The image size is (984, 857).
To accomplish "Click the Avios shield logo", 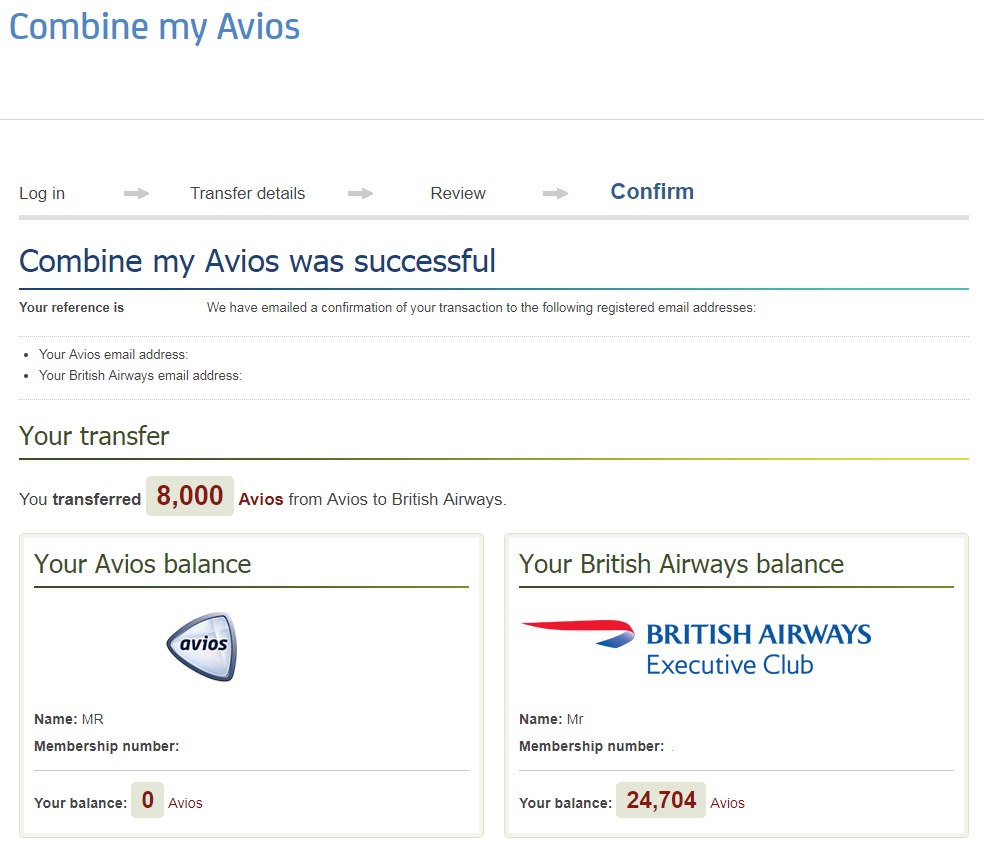I will (x=202, y=646).
